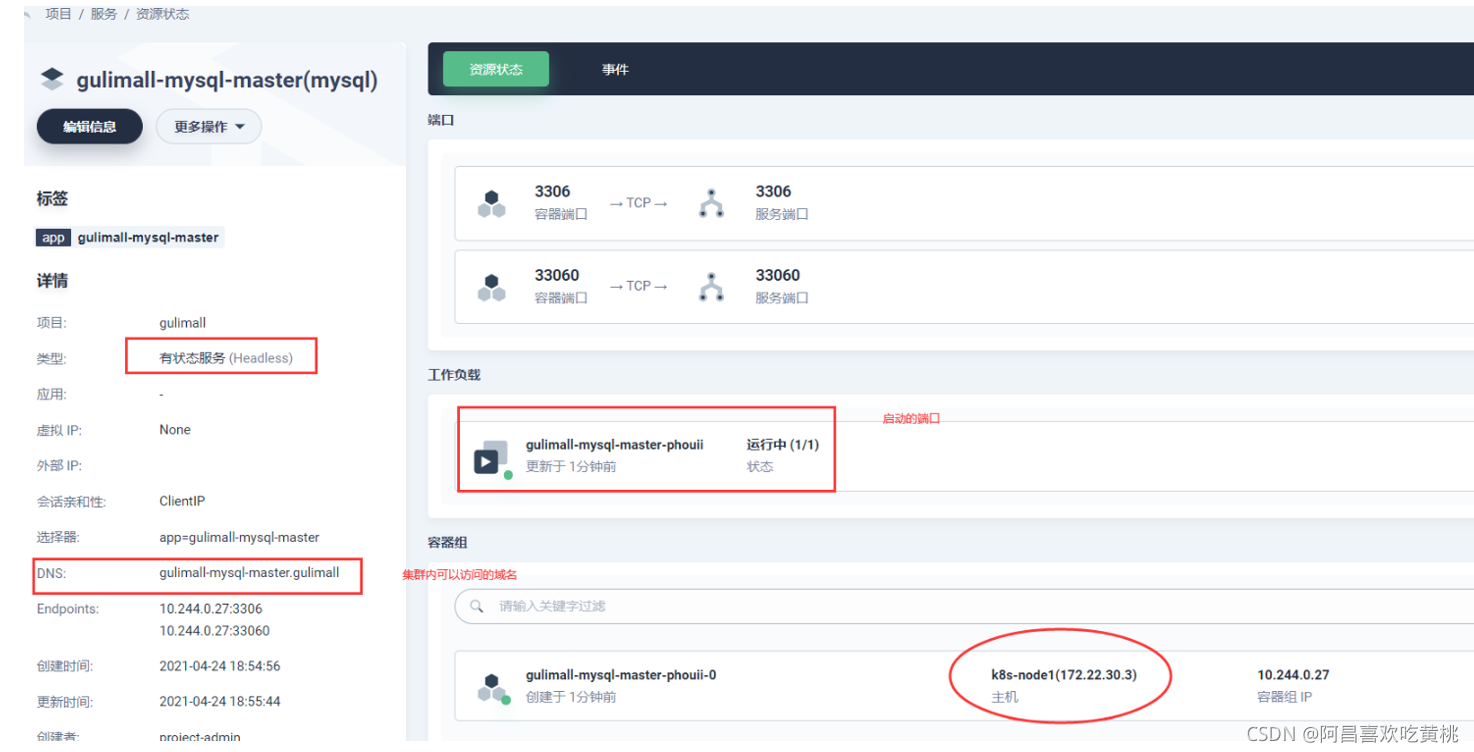The width and height of the screenshot is (1474, 752).
Task: Click the search magnifier icon in pod filter
Action: click(x=477, y=606)
